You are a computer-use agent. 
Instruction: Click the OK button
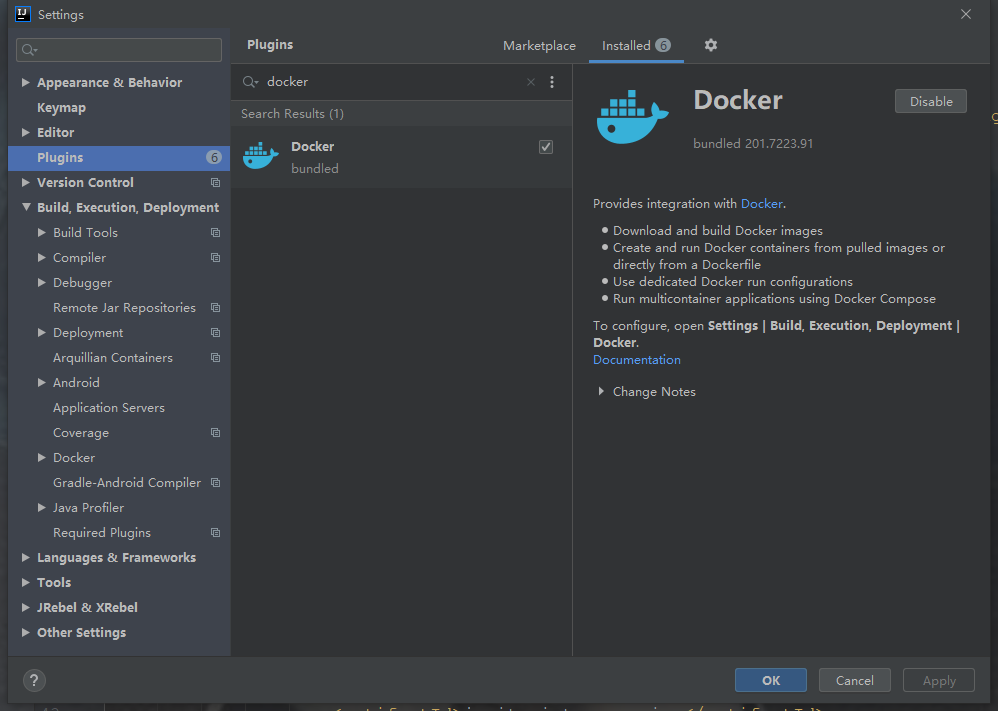(x=771, y=680)
